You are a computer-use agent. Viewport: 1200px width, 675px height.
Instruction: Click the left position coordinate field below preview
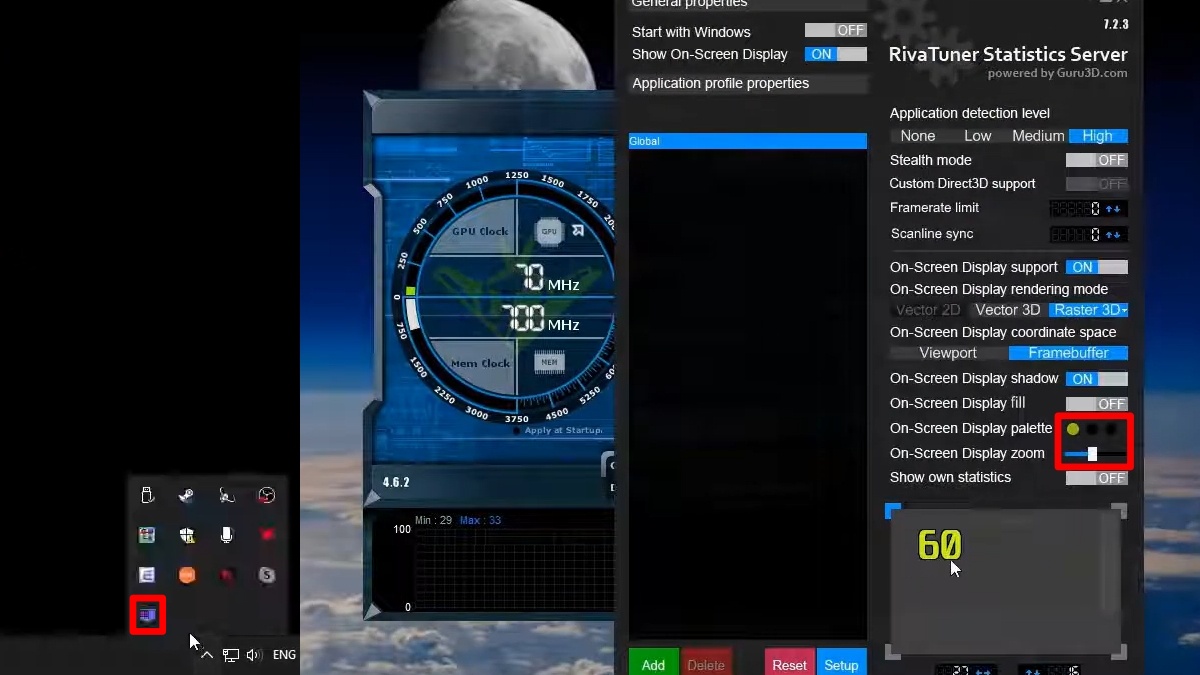(964, 669)
